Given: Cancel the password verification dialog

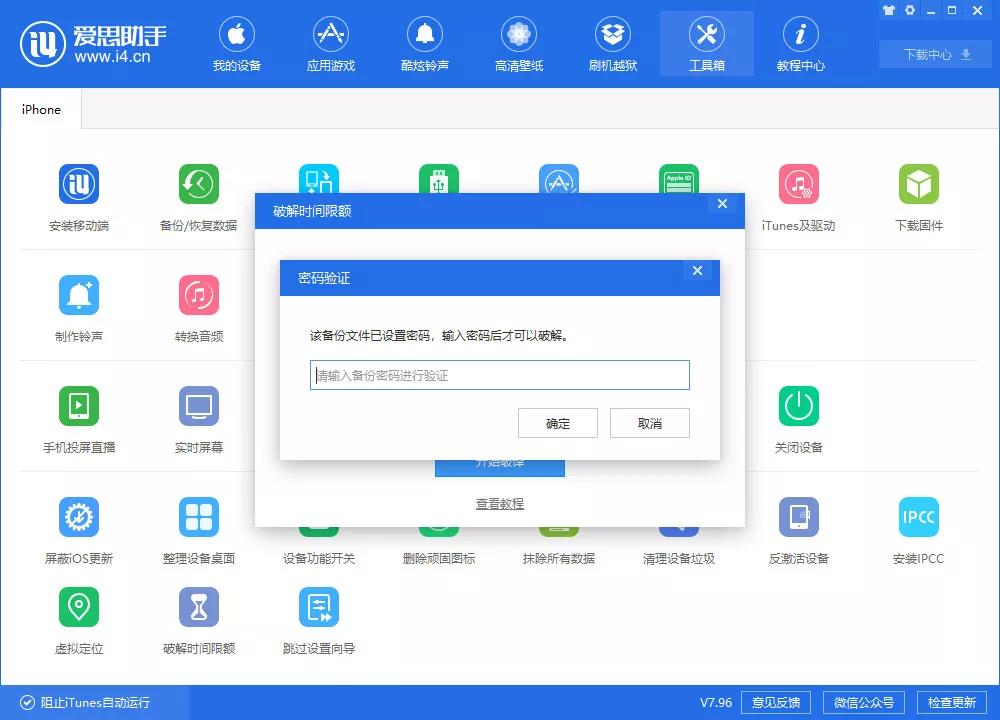Looking at the screenshot, I should pyautogui.click(x=649, y=423).
